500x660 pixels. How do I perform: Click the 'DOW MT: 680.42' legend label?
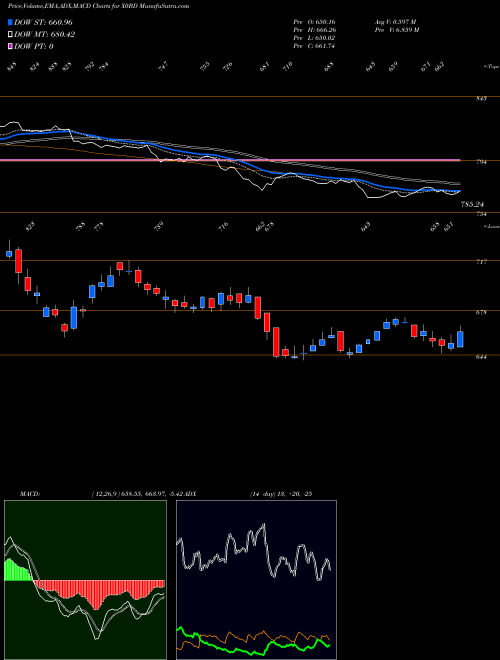(44, 34)
